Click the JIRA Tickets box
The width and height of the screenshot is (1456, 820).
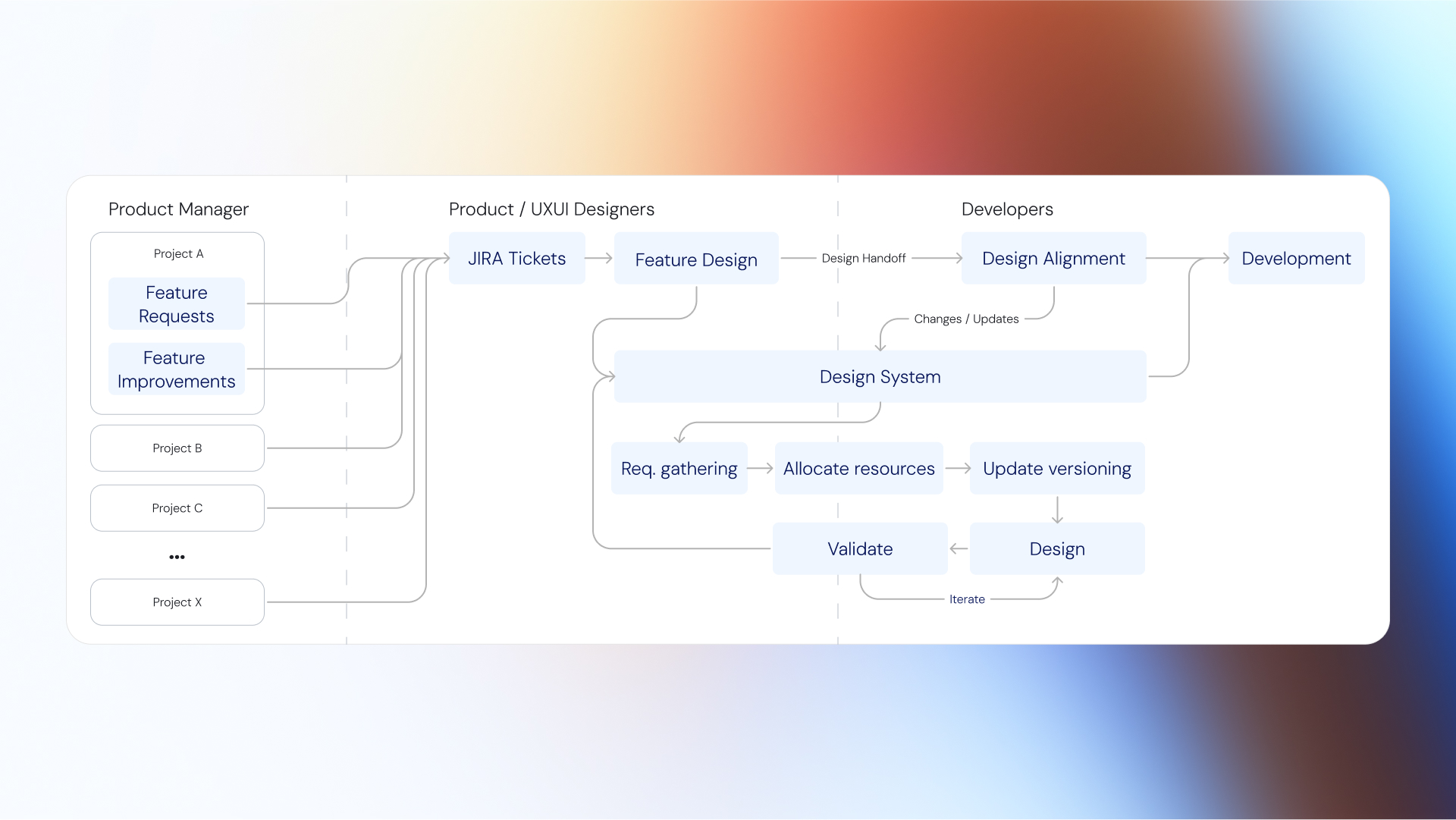(516, 259)
